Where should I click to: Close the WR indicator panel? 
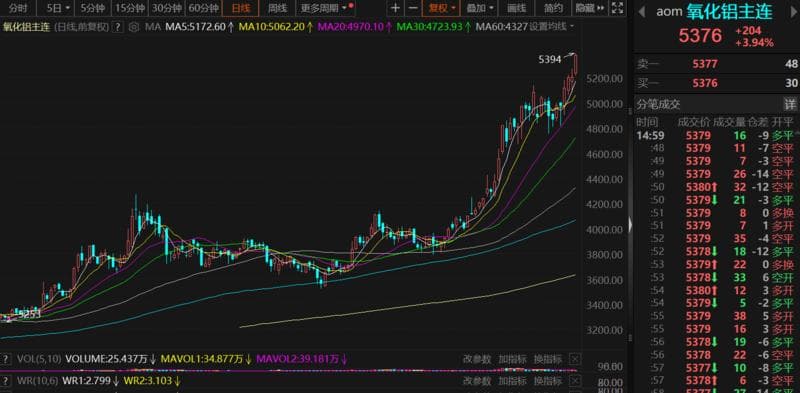pyautogui.click(x=574, y=381)
